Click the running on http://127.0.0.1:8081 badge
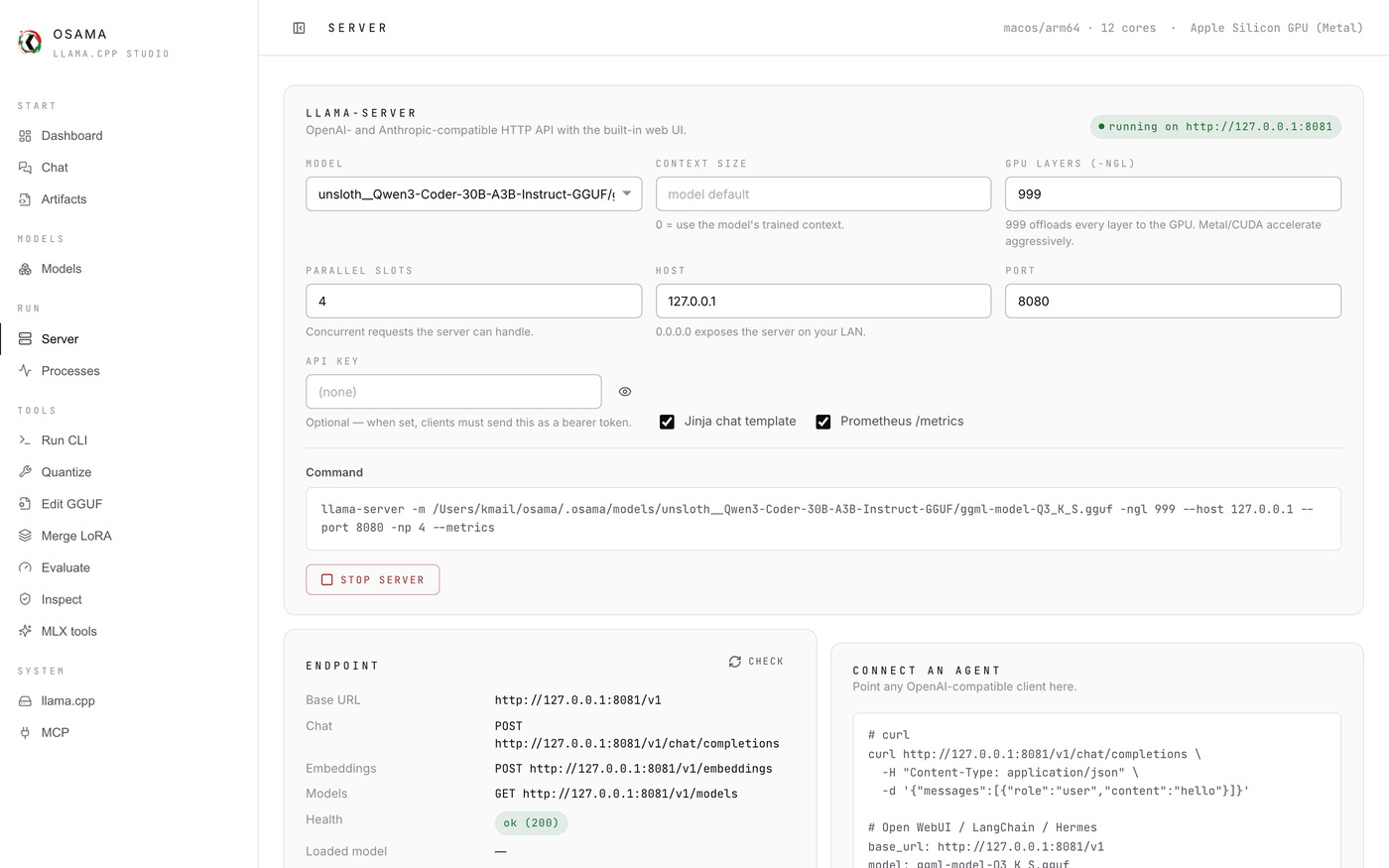 [1215, 127]
